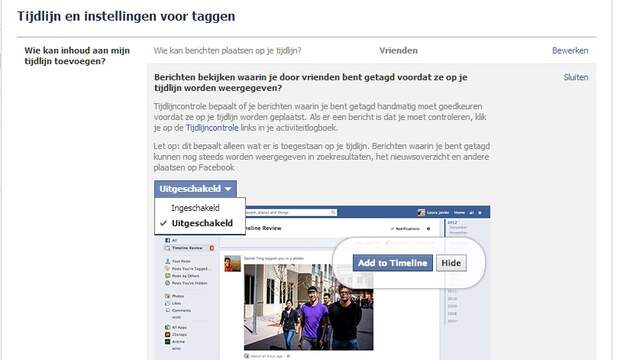
Task: Click the Timeline Review sidebar icon
Action: click(x=167, y=248)
